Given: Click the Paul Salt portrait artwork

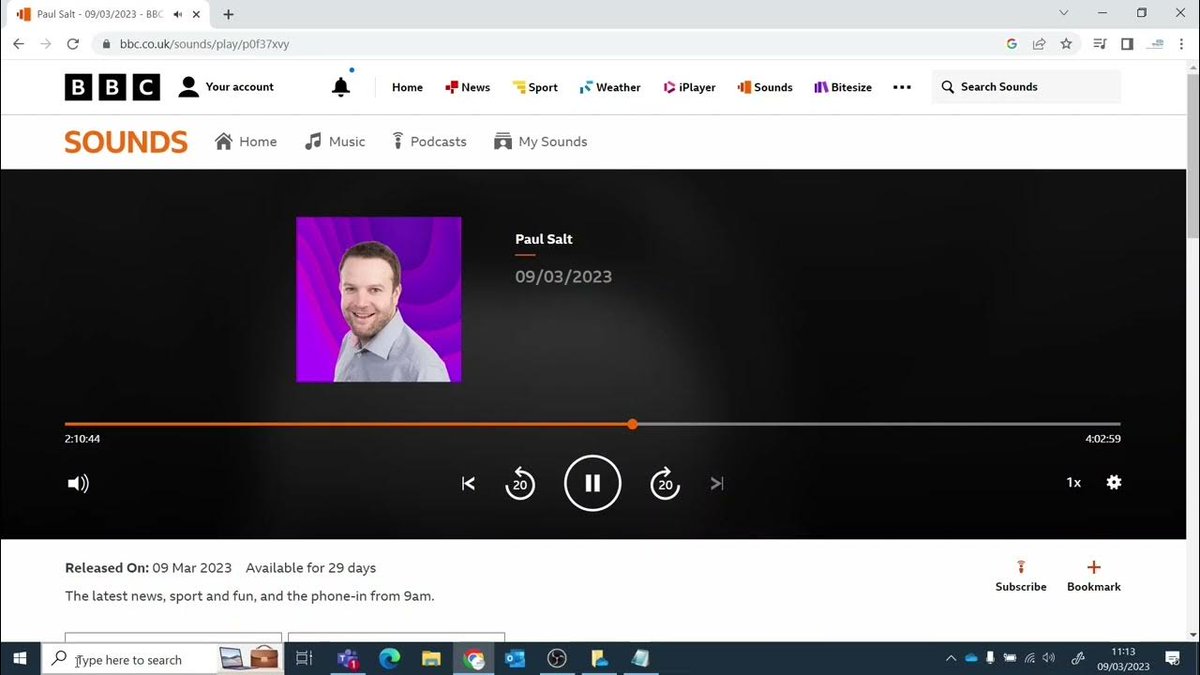Looking at the screenshot, I should tap(379, 299).
